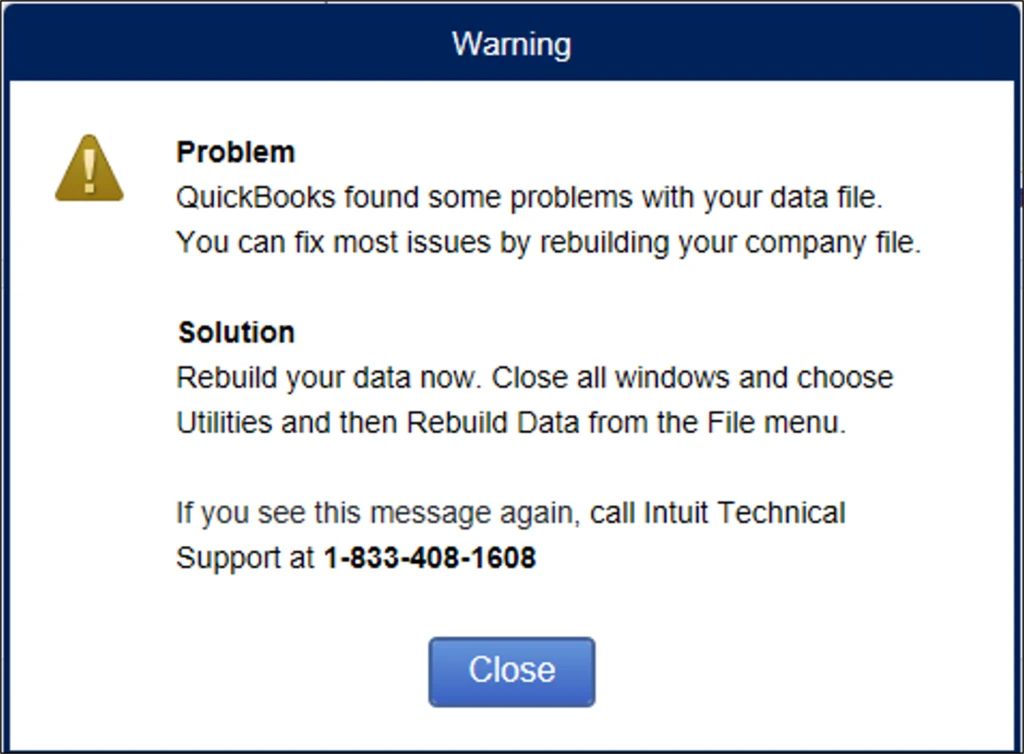Click the word QuickBooks in the message
1024x754 pixels.
pyautogui.click(x=256, y=197)
